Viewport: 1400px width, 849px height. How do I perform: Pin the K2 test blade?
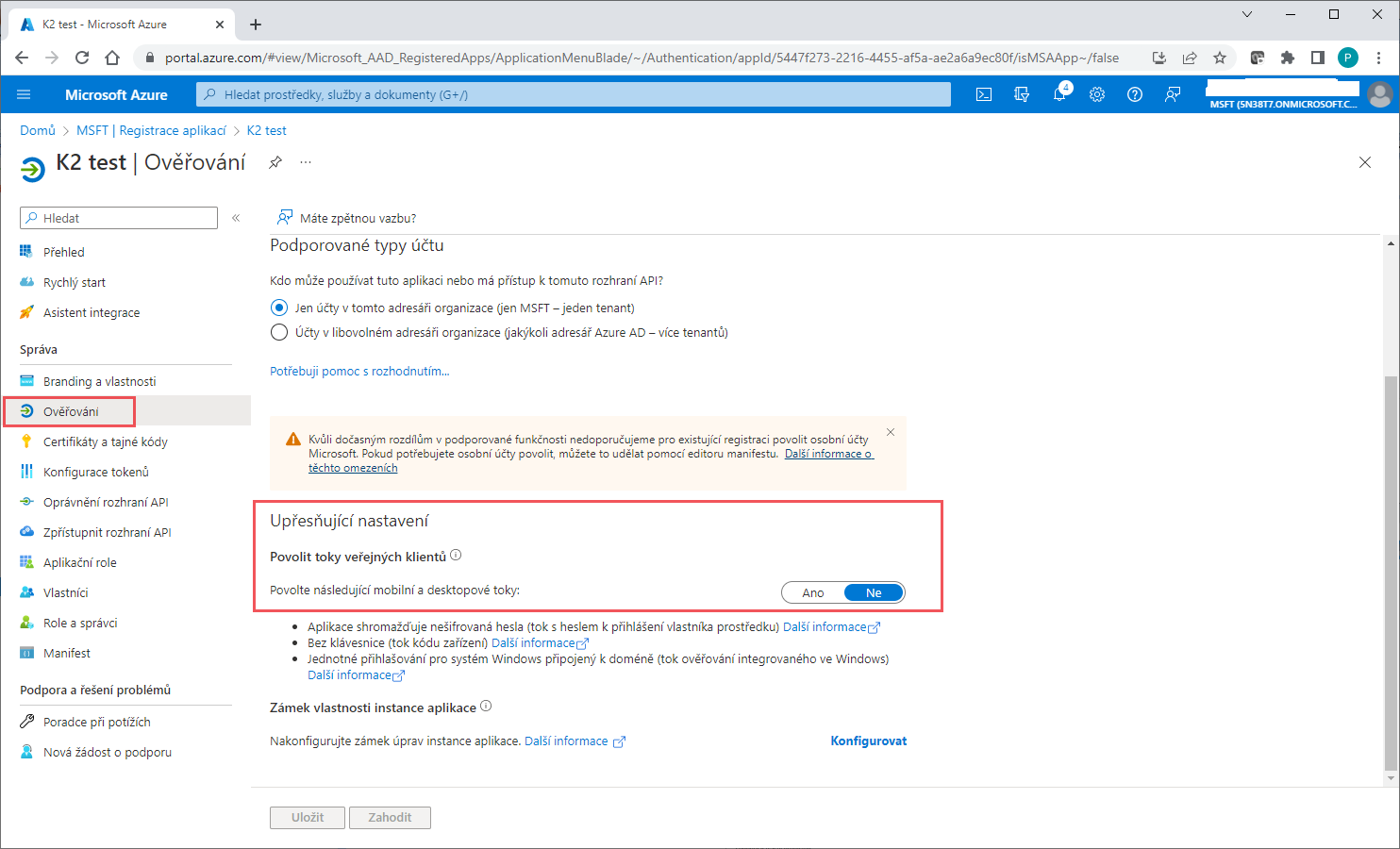275,162
